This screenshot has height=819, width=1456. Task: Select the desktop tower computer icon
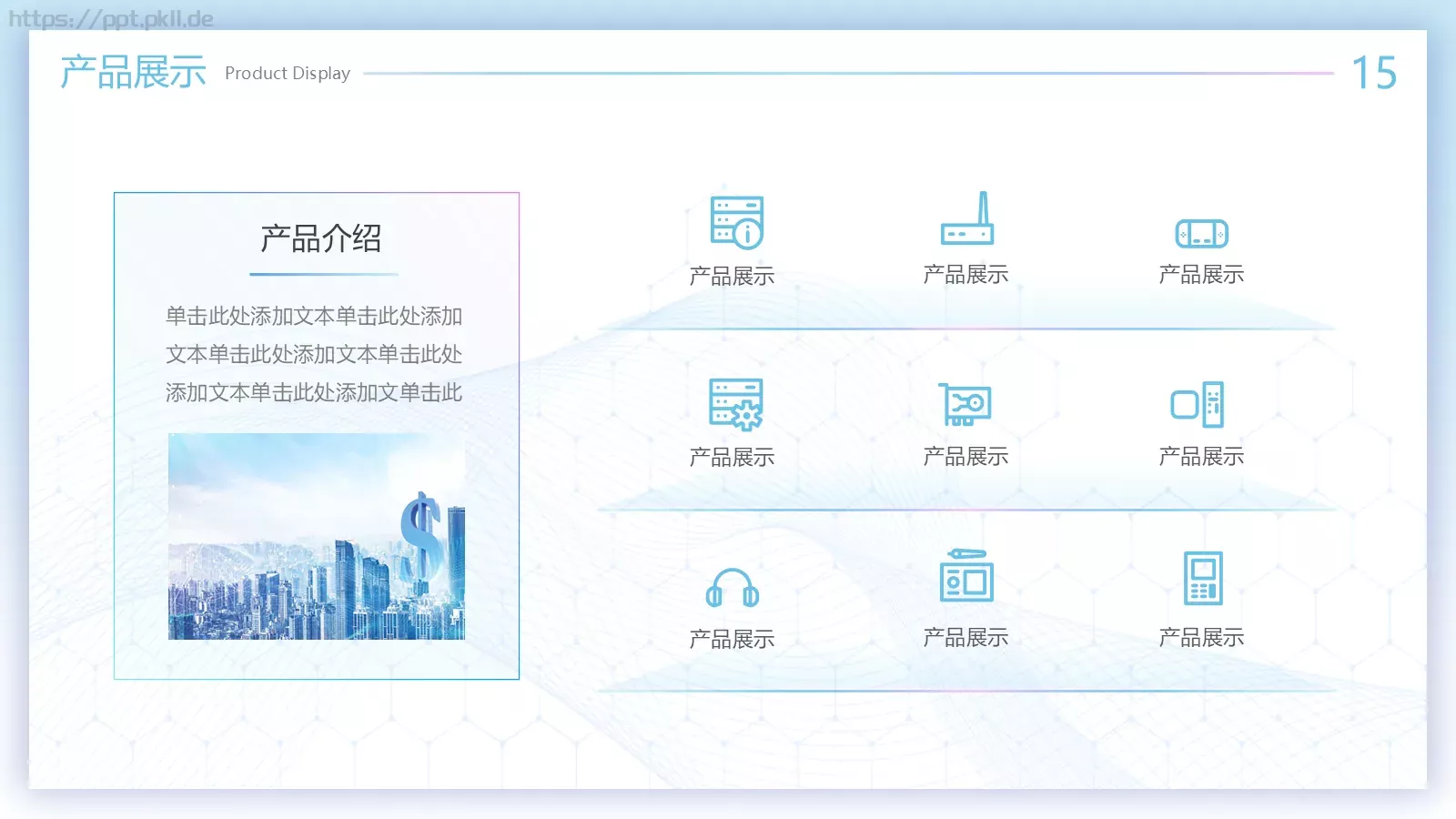point(1198,404)
